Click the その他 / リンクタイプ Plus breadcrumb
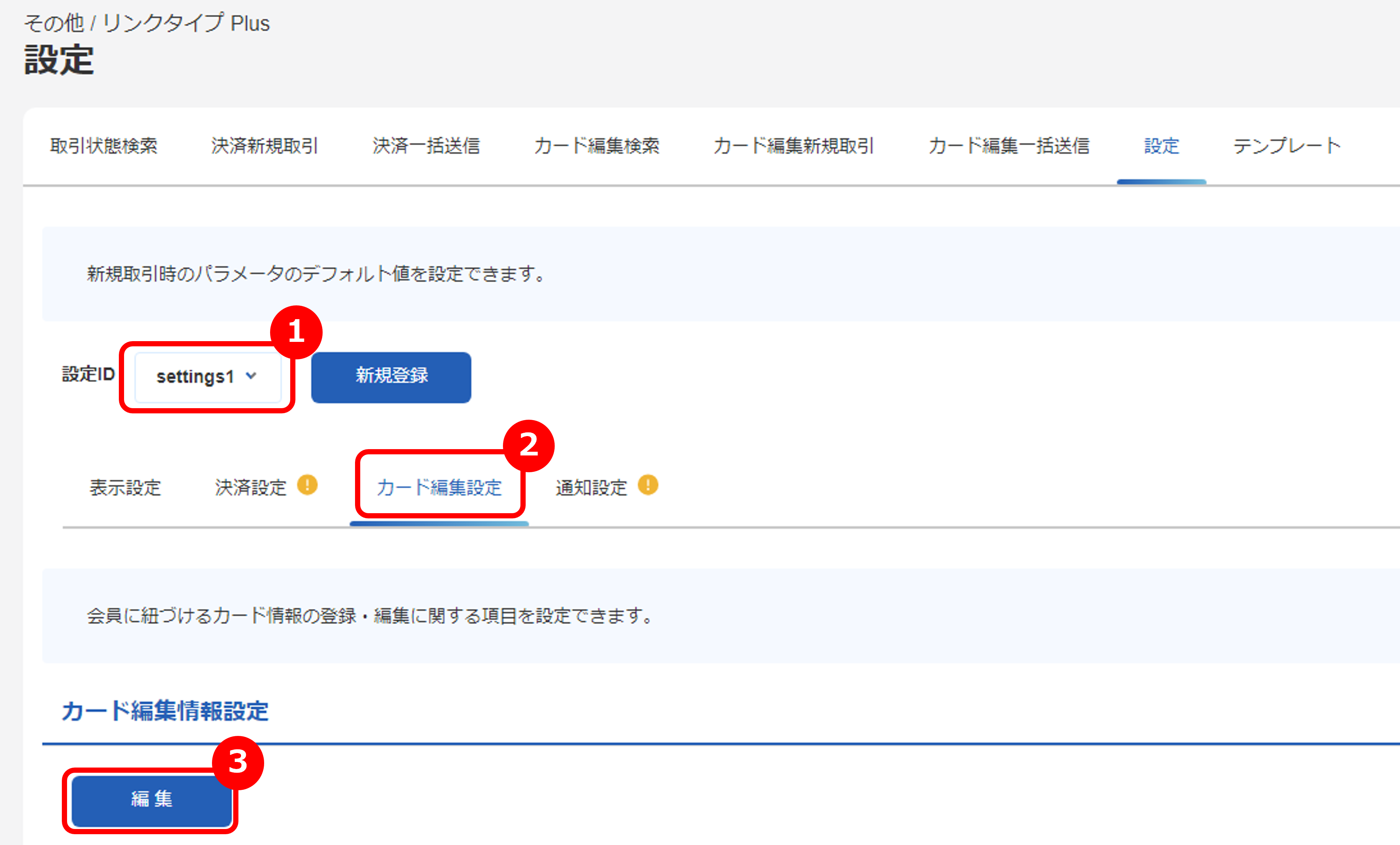 (x=146, y=23)
